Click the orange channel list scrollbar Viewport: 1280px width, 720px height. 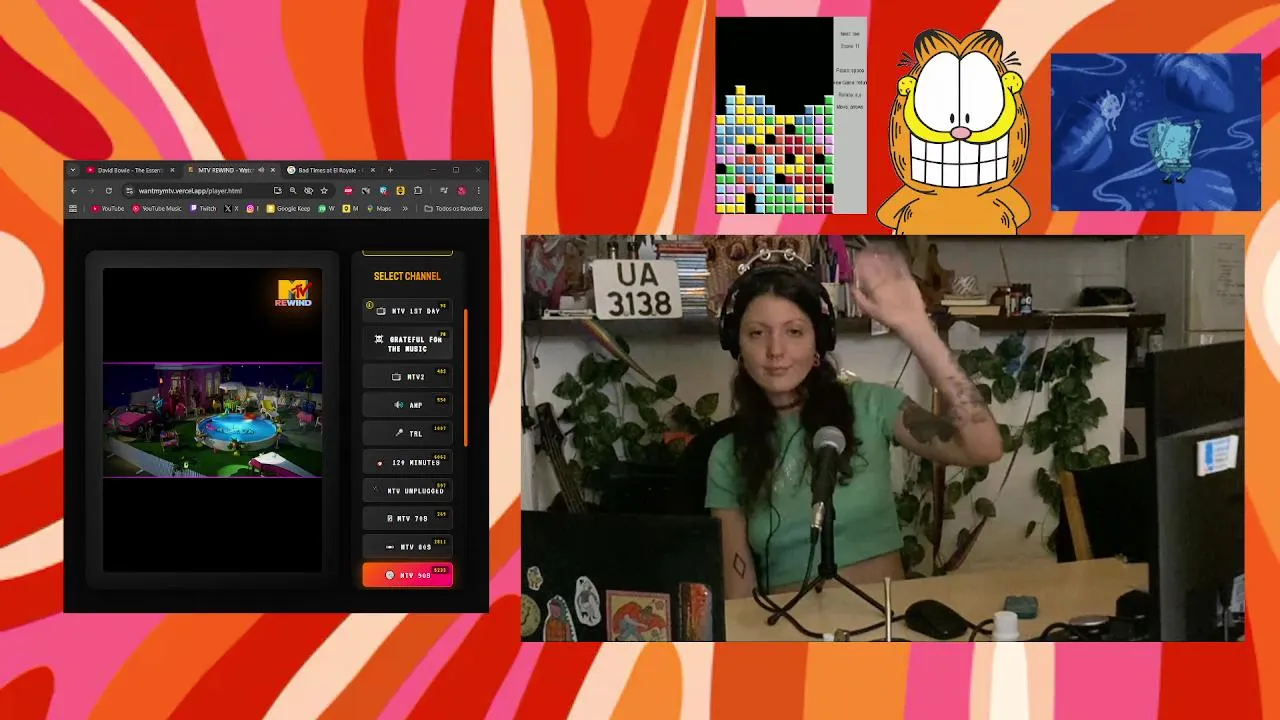466,377
